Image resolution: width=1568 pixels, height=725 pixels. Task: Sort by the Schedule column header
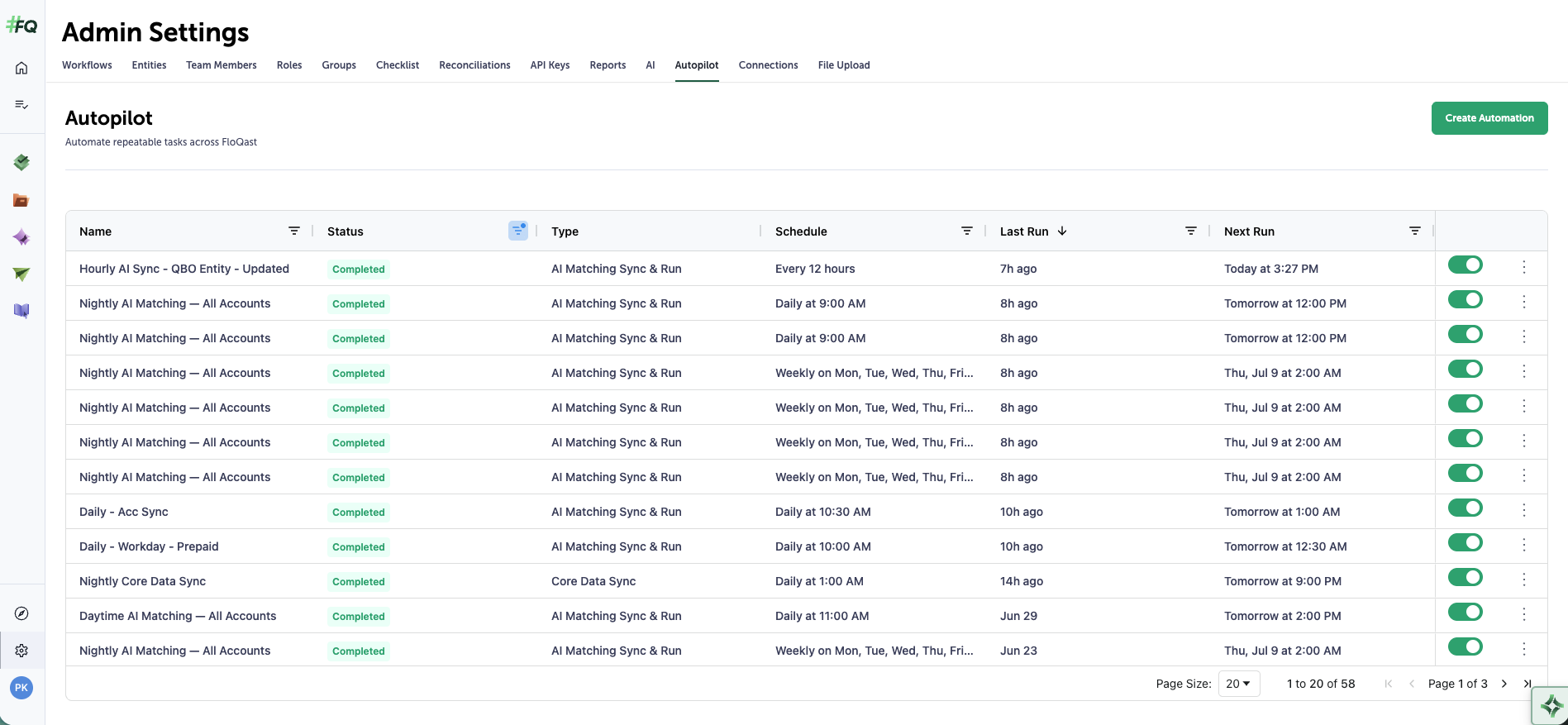pyautogui.click(x=801, y=231)
